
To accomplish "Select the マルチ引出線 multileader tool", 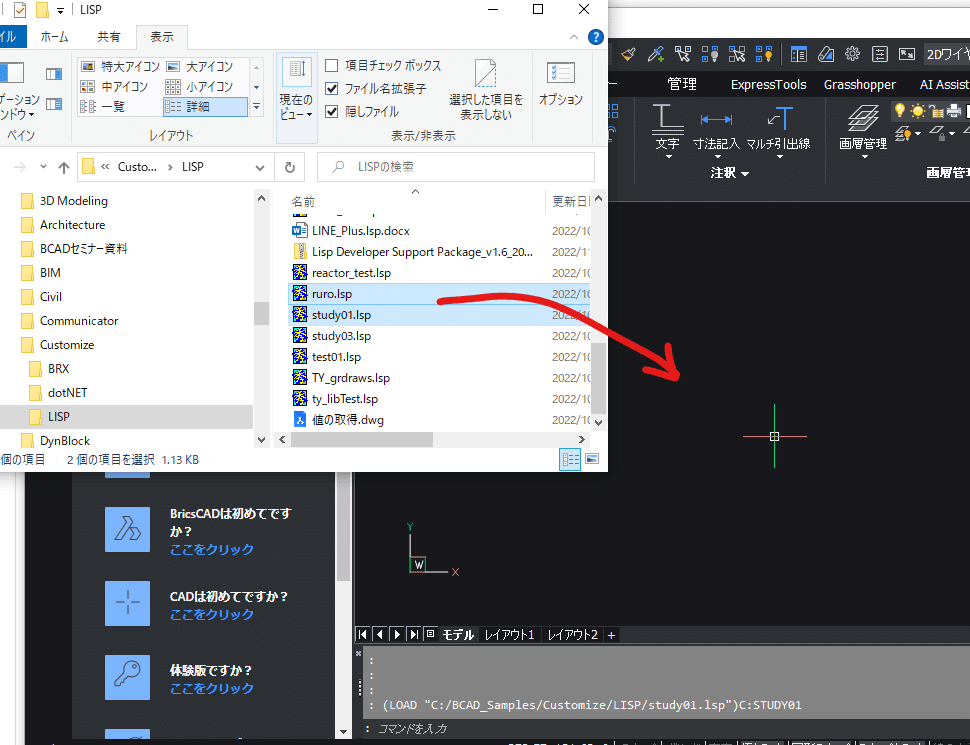I will (778, 128).
